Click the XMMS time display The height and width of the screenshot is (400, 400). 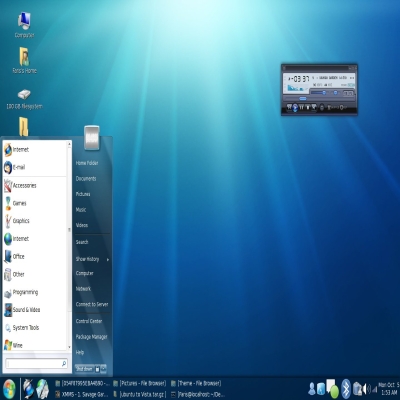click(x=299, y=79)
